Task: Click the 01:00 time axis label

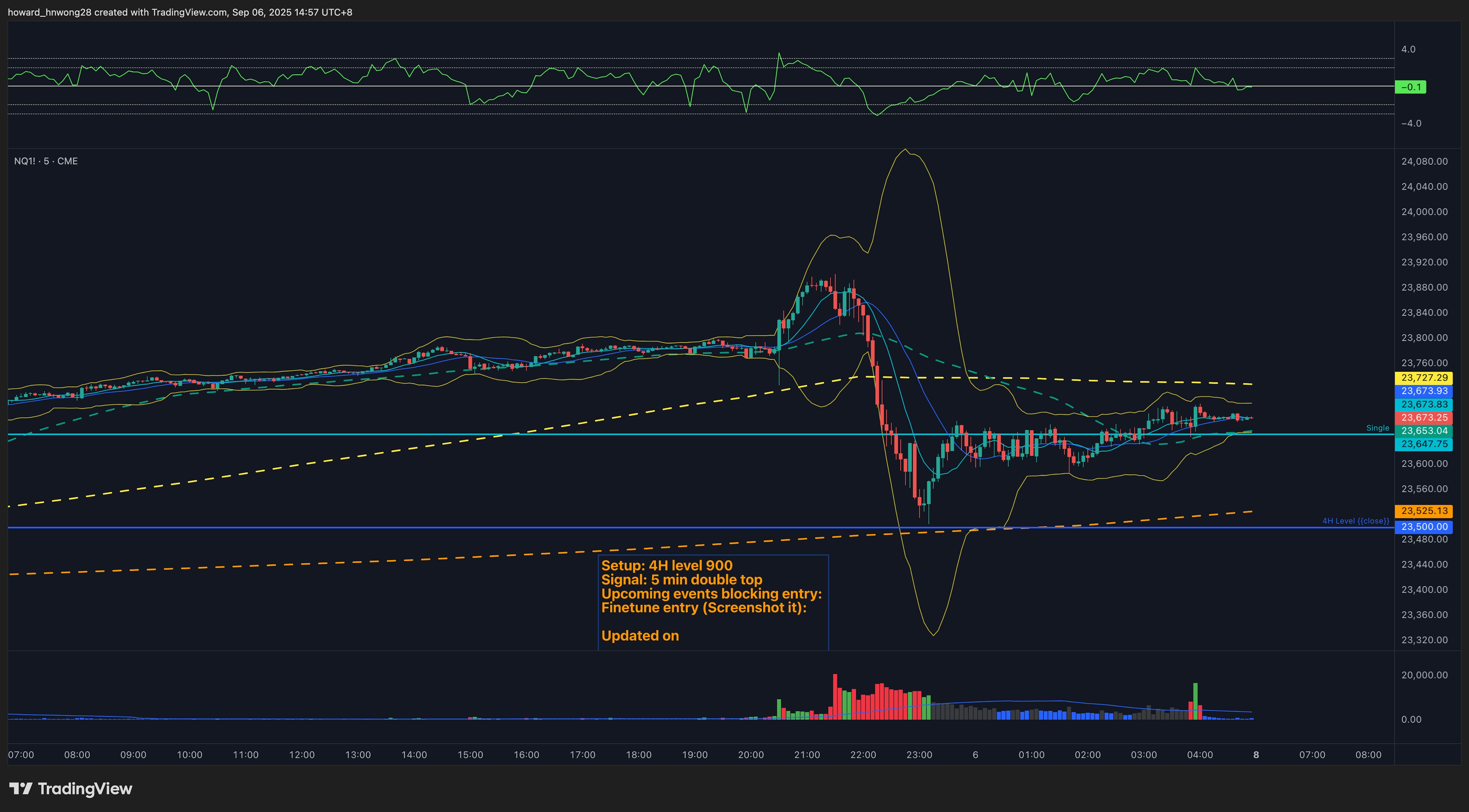Action: click(x=1032, y=755)
